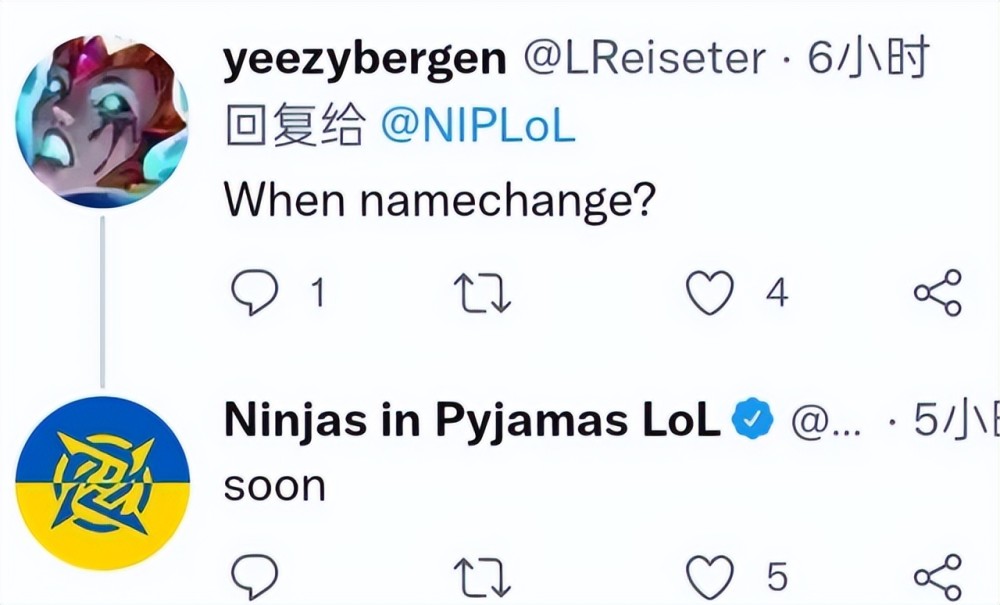Viewport: 1000px width, 605px height.
Task: Click the yeezybergen display name
Action: (x=365, y=62)
